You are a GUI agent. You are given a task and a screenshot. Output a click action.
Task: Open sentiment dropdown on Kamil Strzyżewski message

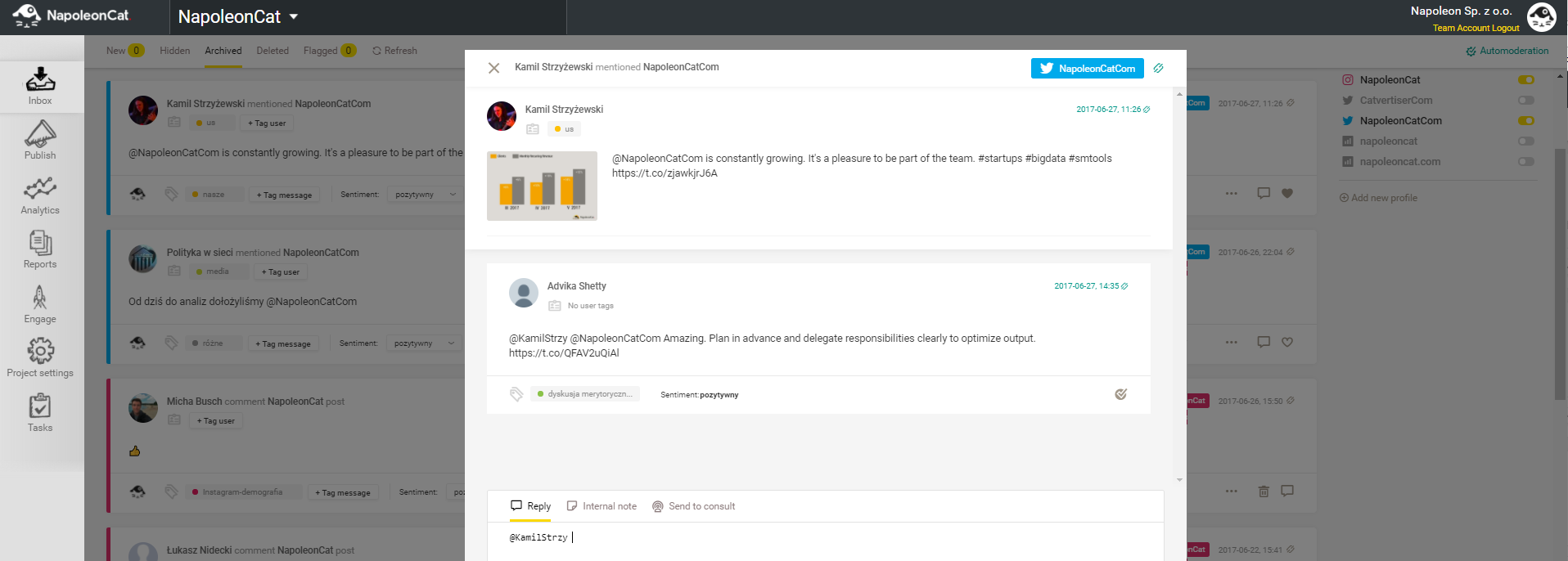click(425, 195)
